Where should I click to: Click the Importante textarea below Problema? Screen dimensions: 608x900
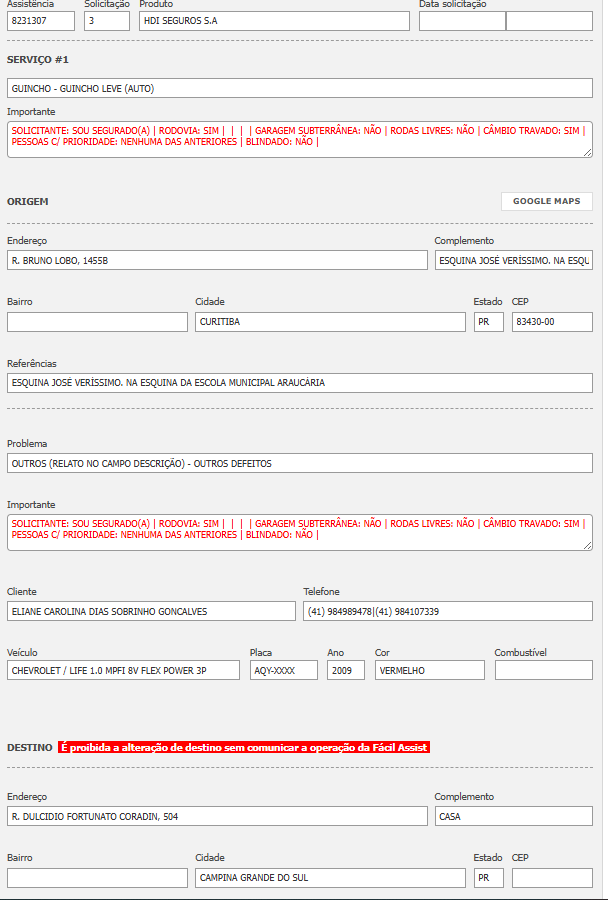pyautogui.click(x=300, y=533)
